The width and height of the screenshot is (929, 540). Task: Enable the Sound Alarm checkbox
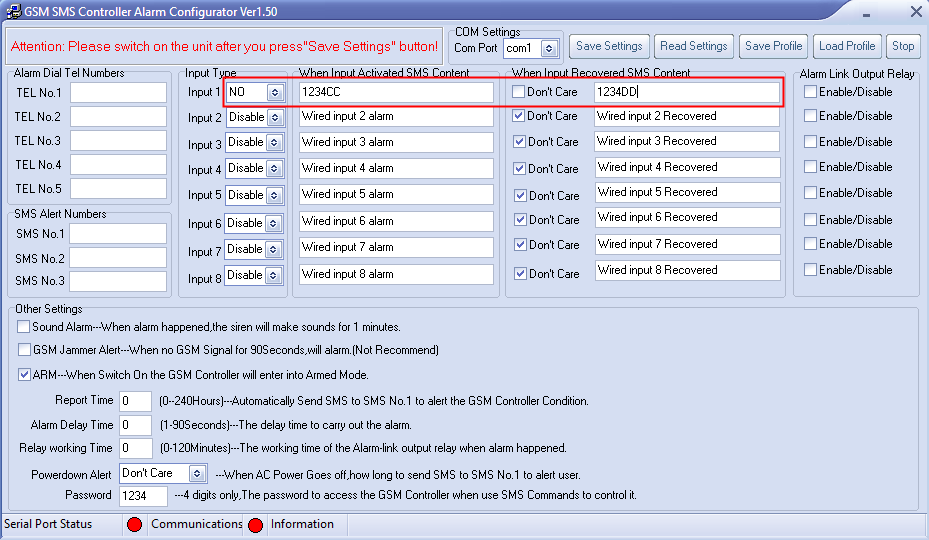[24, 327]
